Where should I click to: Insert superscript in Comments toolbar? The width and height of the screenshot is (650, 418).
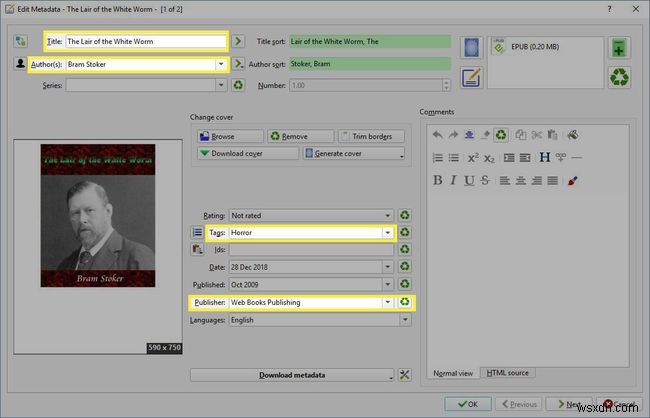click(x=473, y=157)
